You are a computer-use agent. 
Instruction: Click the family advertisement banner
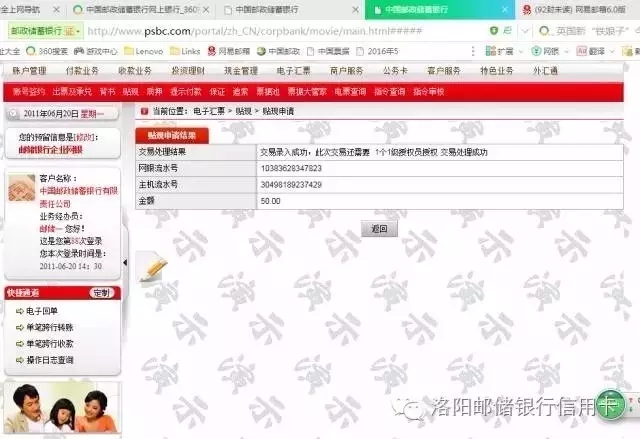(62, 407)
